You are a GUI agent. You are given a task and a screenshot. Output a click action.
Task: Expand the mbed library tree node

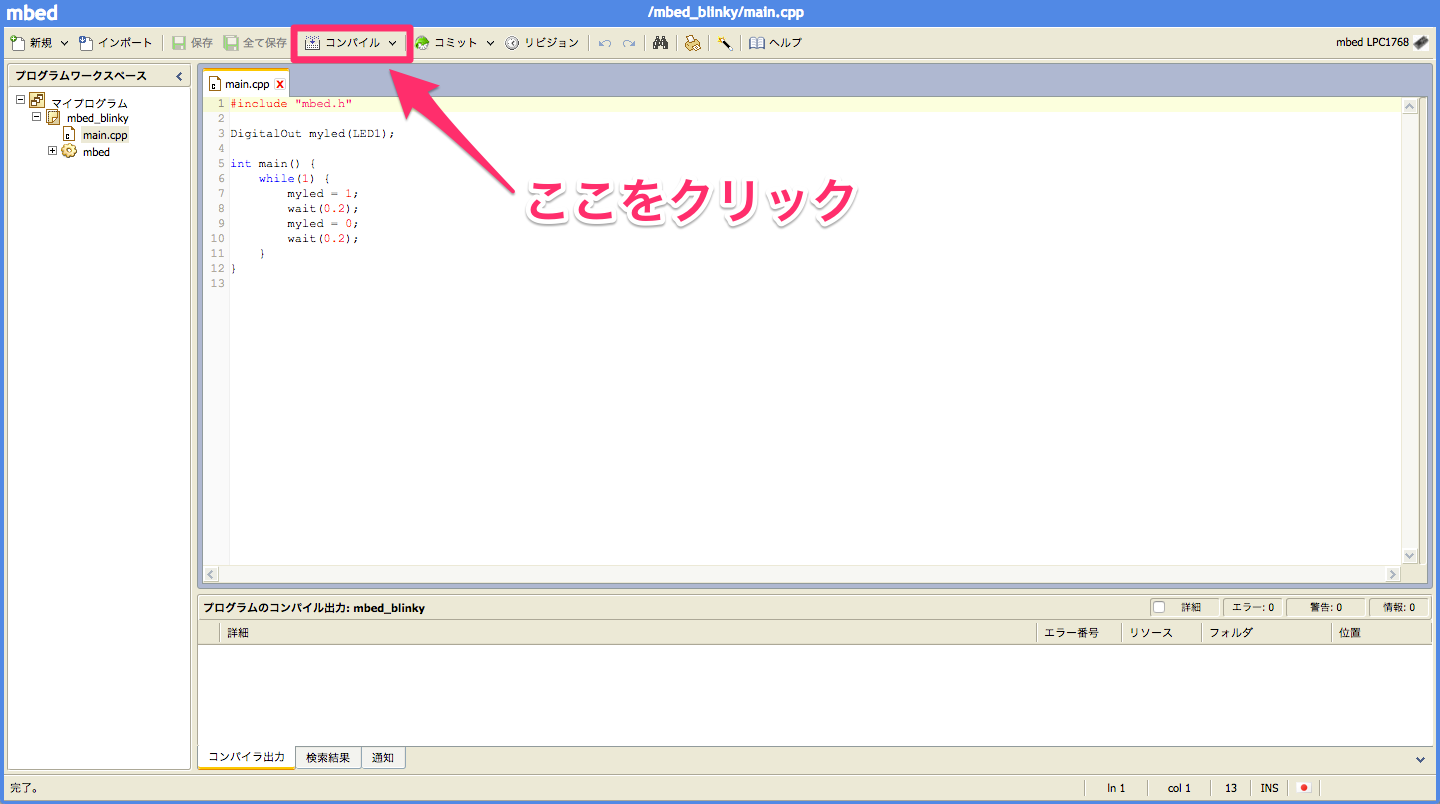(51, 151)
